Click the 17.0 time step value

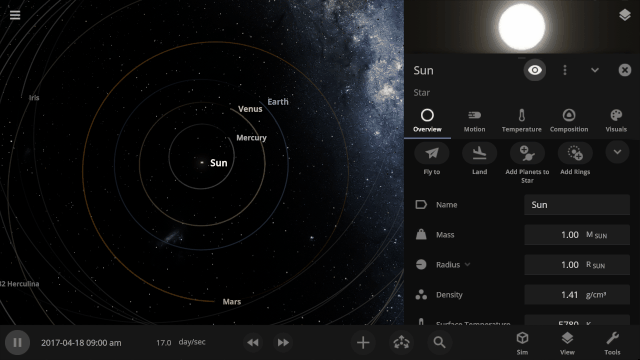coord(164,343)
